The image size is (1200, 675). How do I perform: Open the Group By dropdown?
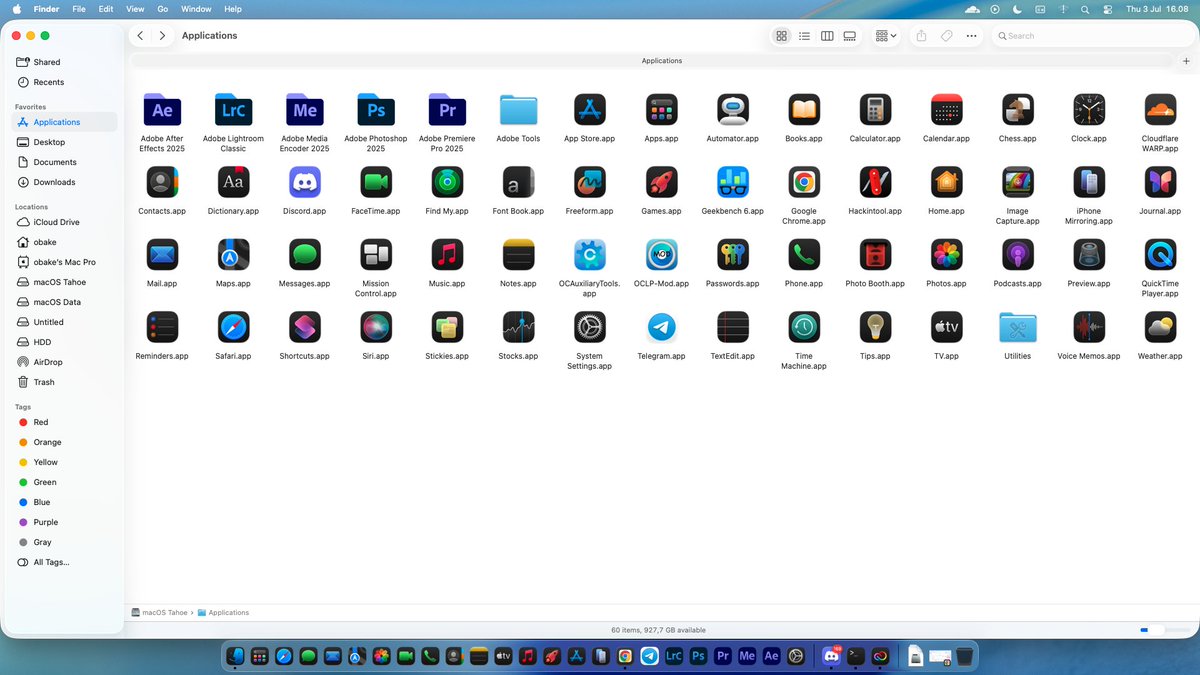point(886,36)
